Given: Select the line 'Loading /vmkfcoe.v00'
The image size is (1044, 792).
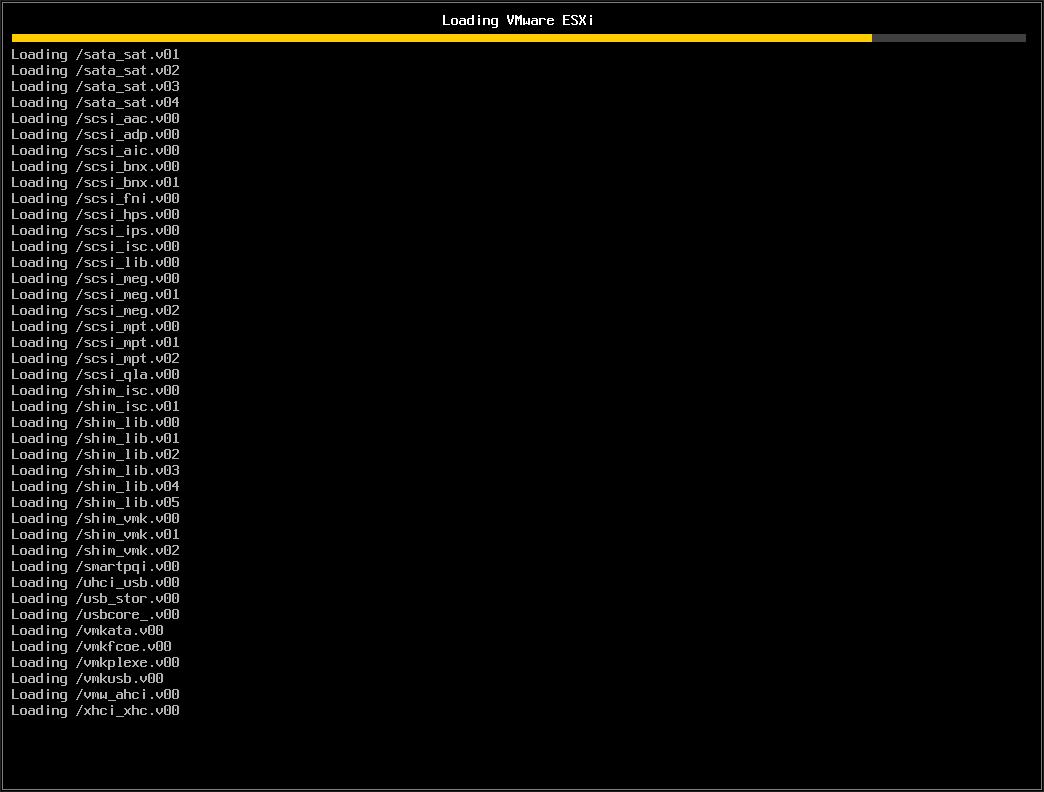Looking at the screenshot, I should 91,646.
